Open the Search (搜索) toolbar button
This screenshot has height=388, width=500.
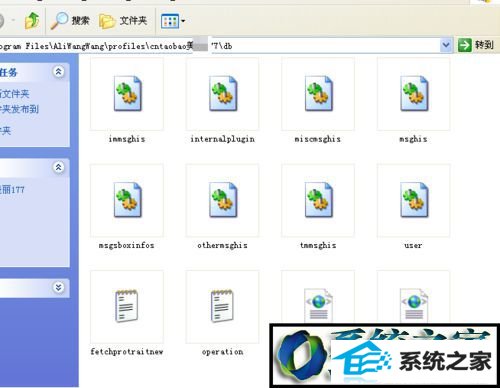point(70,21)
